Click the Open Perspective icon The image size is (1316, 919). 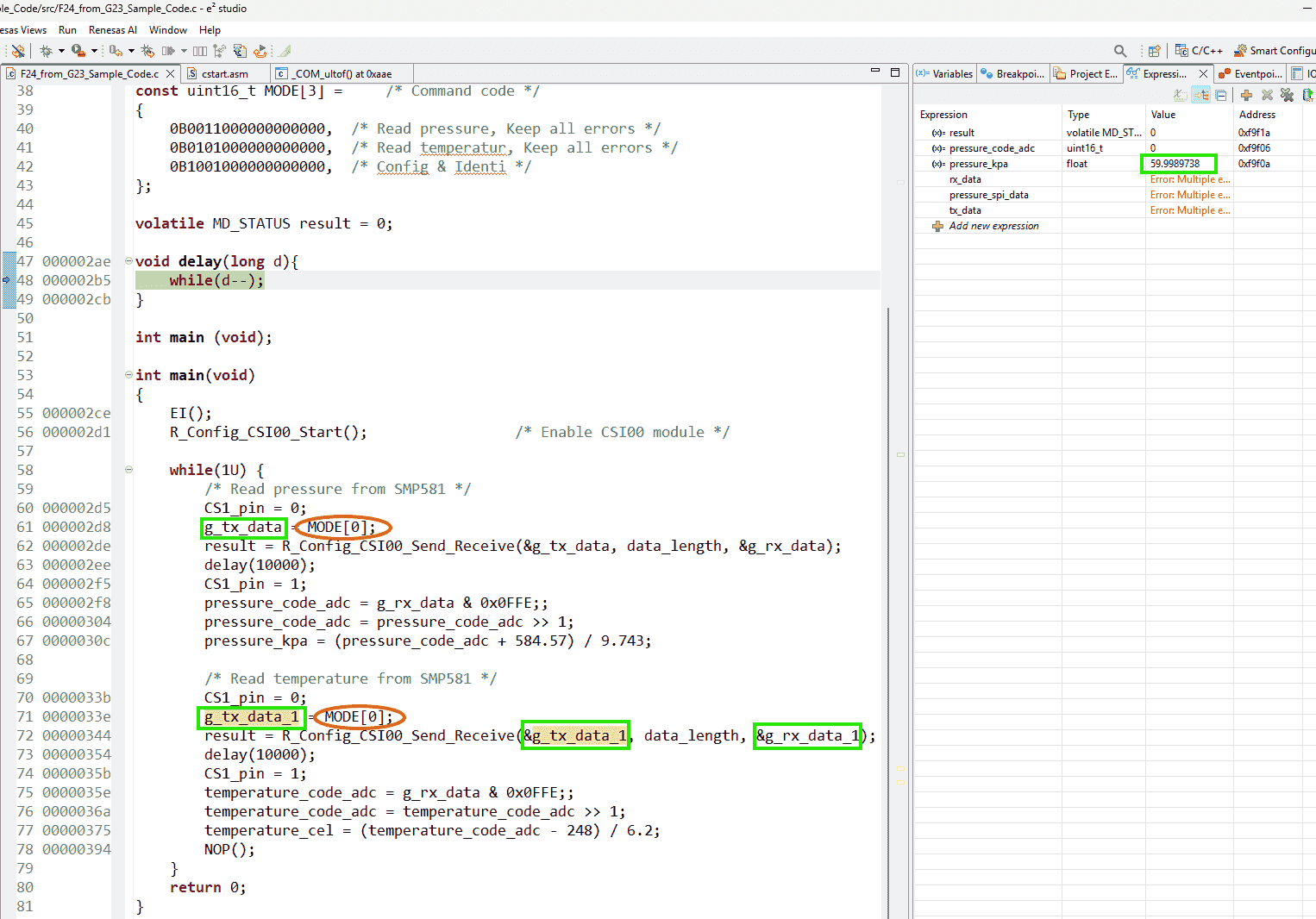[1155, 51]
